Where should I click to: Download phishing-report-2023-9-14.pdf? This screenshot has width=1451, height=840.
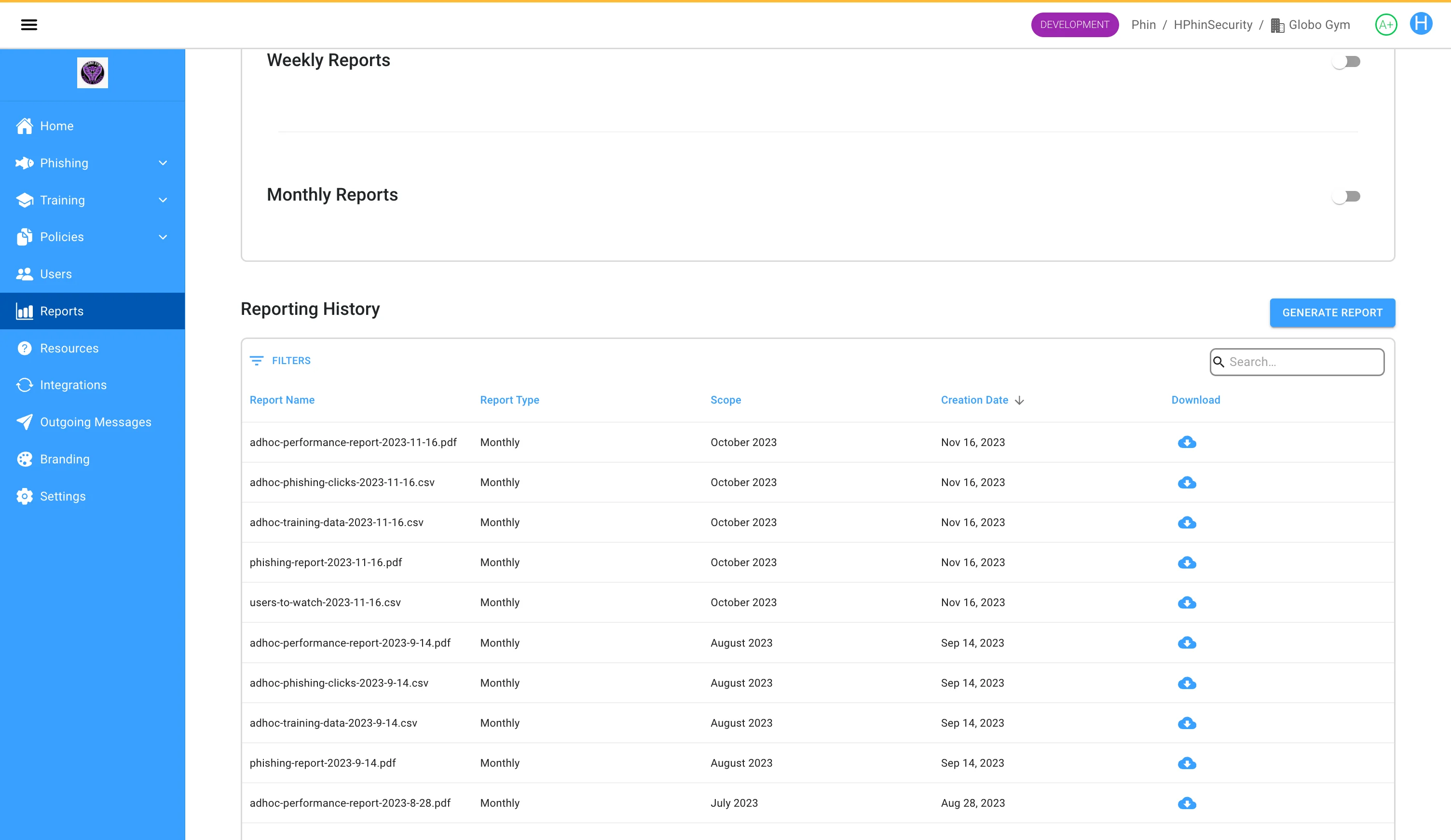click(x=1187, y=763)
